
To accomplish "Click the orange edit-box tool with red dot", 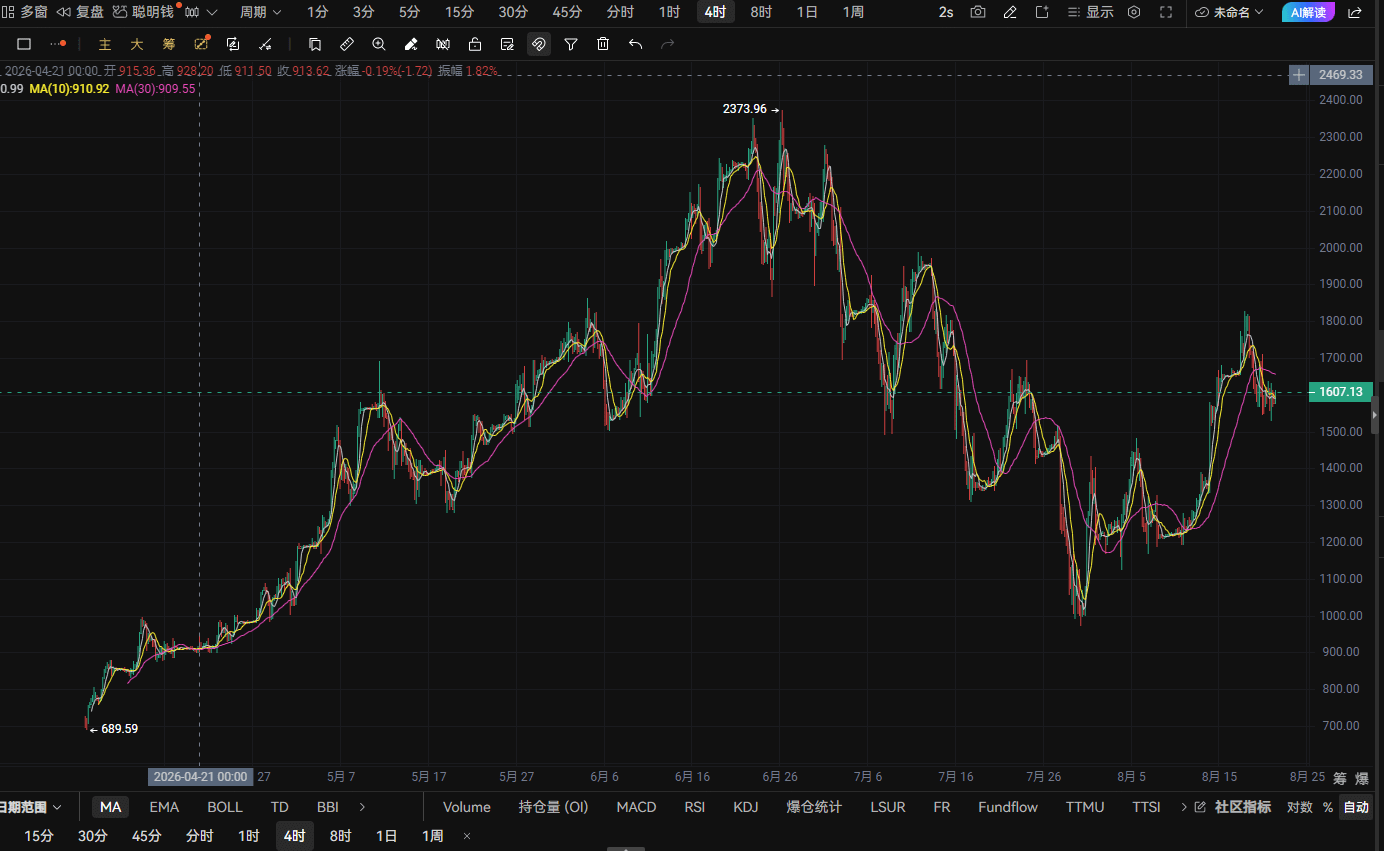I will click(x=201, y=44).
